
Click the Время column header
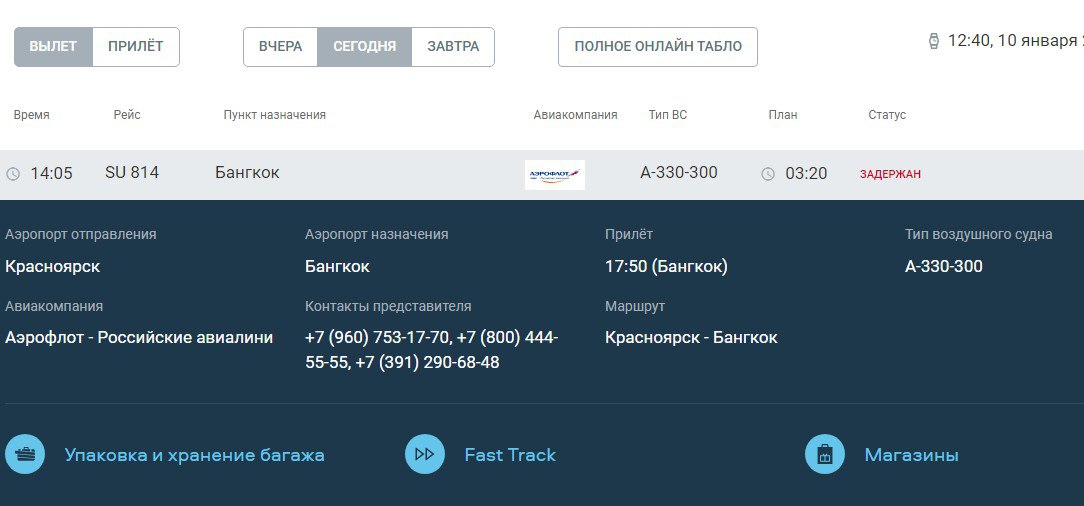click(x=32, y=115)
